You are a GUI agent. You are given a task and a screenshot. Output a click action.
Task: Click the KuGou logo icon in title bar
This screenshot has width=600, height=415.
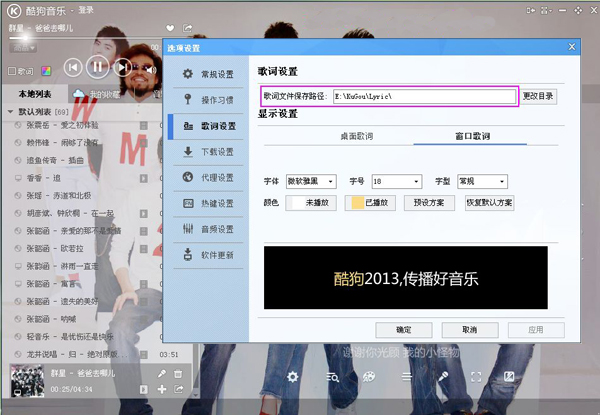click(14, 10)
